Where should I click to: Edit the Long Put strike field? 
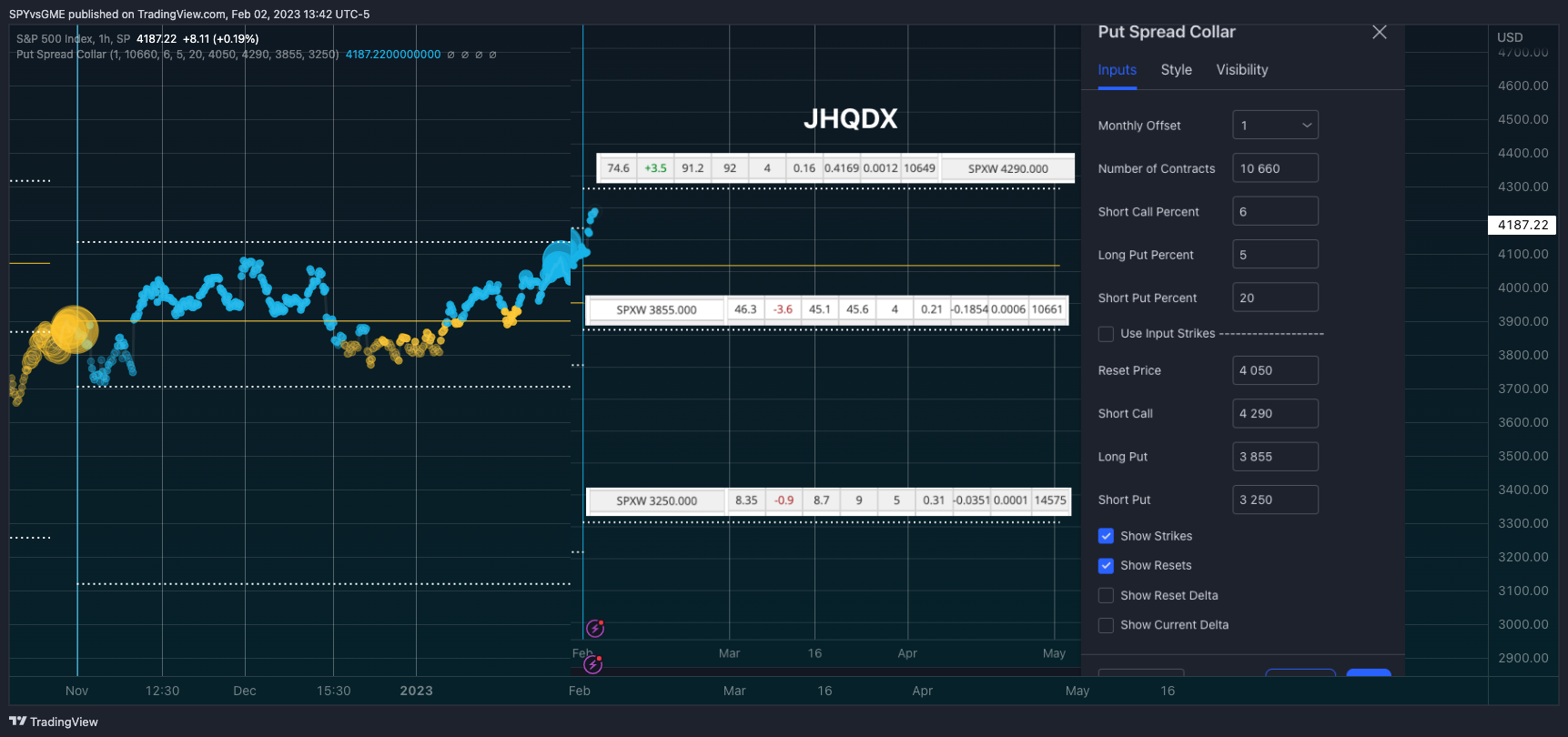point(1275,457)
